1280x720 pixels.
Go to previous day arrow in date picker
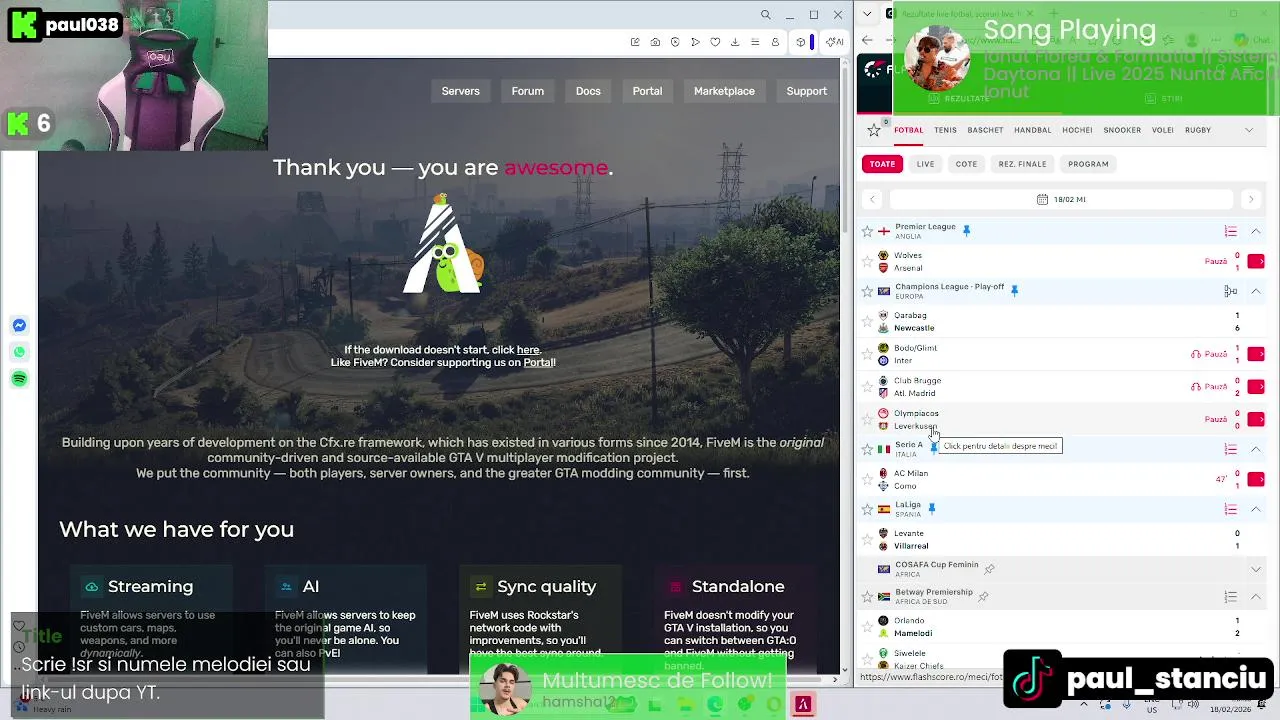click(x=872, y=199)
